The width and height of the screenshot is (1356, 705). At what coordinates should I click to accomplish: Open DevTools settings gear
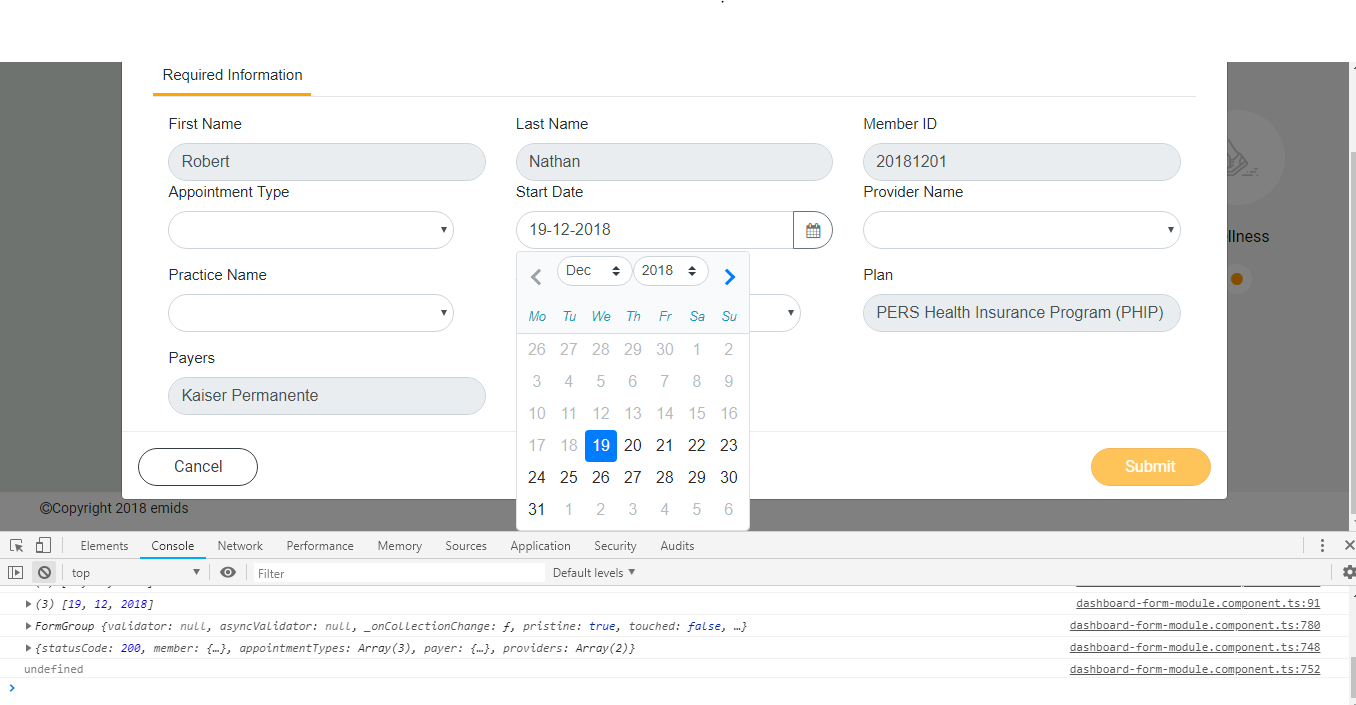pos(1348,571)
